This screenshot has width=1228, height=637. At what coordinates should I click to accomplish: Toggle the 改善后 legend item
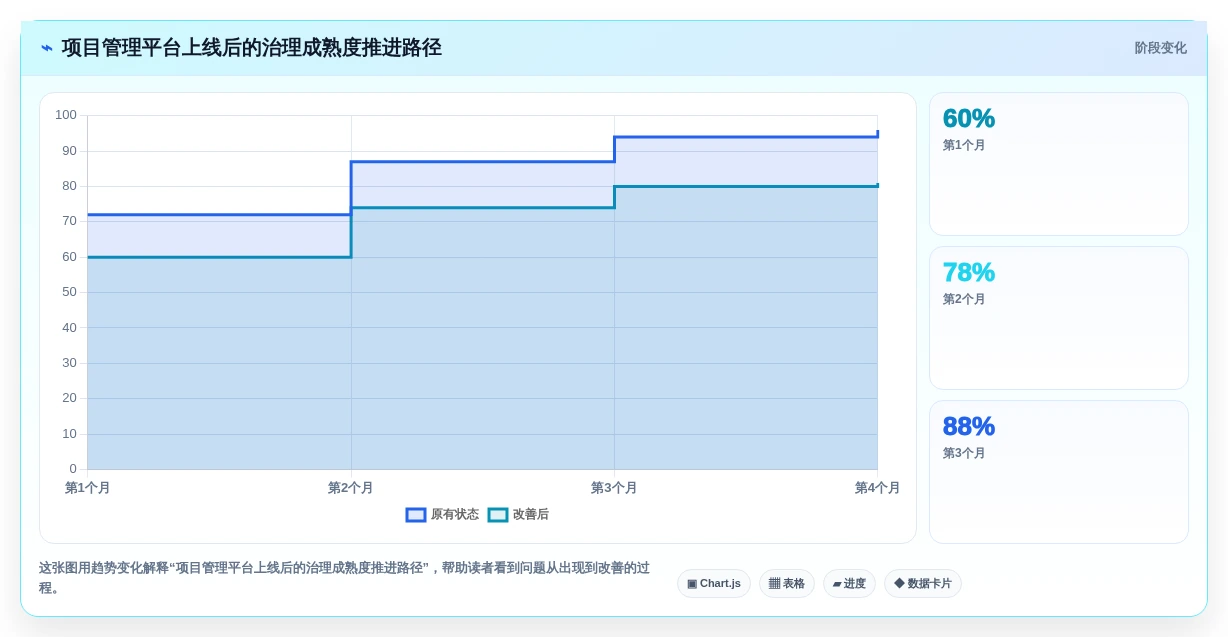pos(518,515)
